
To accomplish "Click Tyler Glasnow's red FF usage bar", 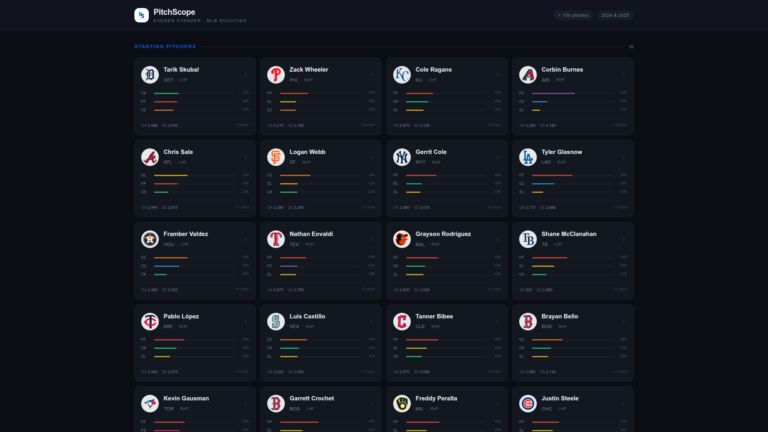I will pyautogui.click(x=552, y=175).
